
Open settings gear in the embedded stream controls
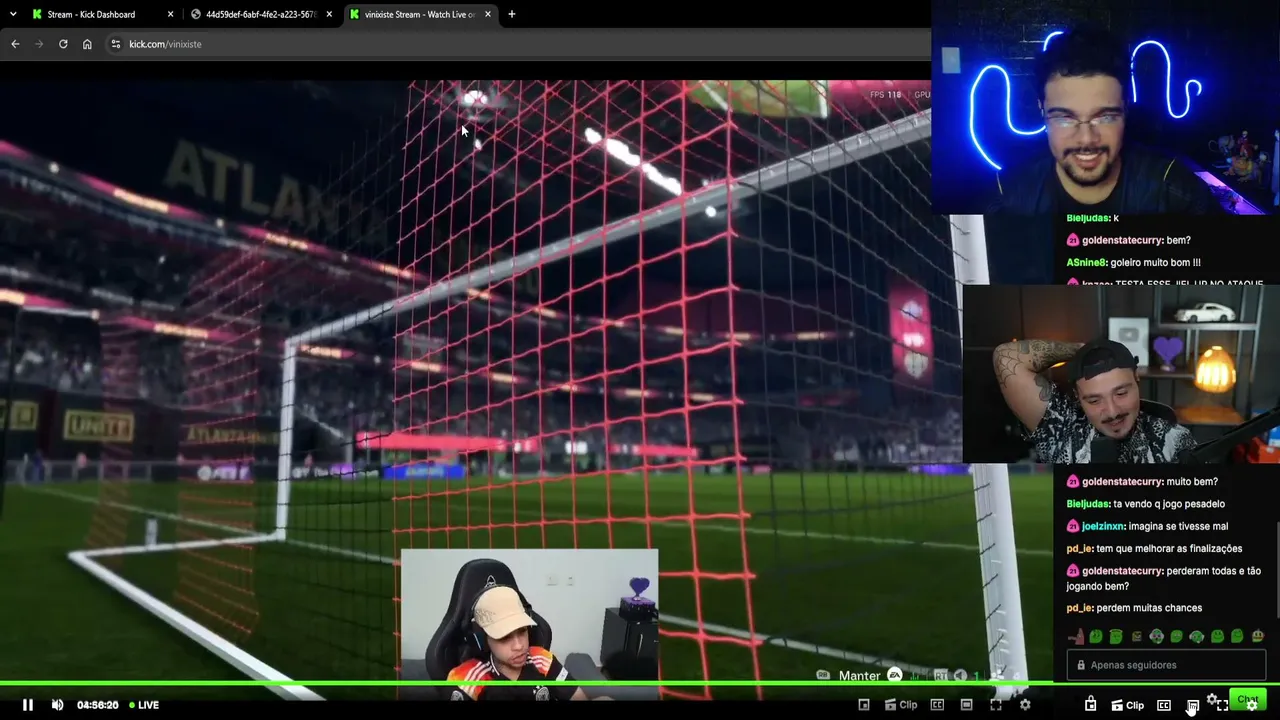1025,705
